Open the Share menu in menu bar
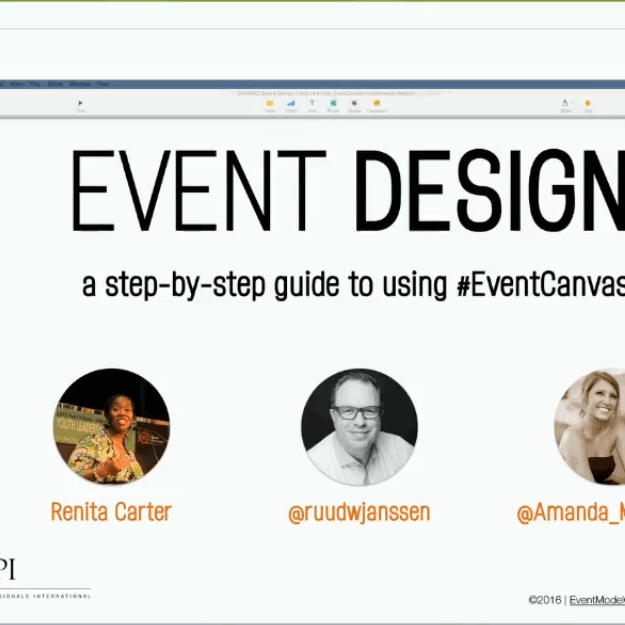This screenshot has width=625, height=625. click(x=55, y=84)
